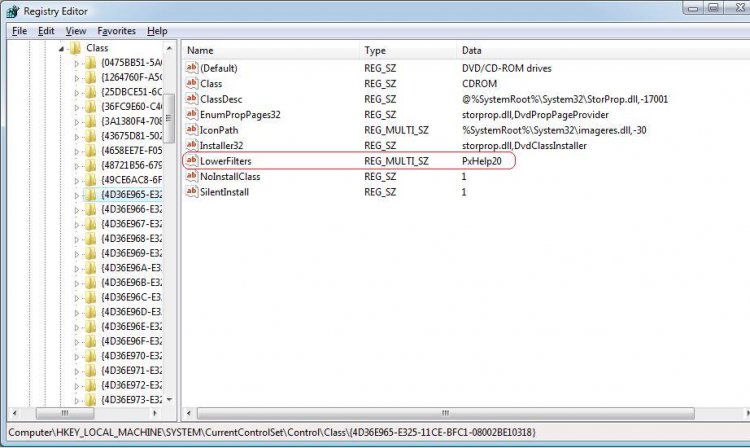Screen dimensions: 750x448
Task: Click the LowerFilters value icon
Action: click(192, 160)
